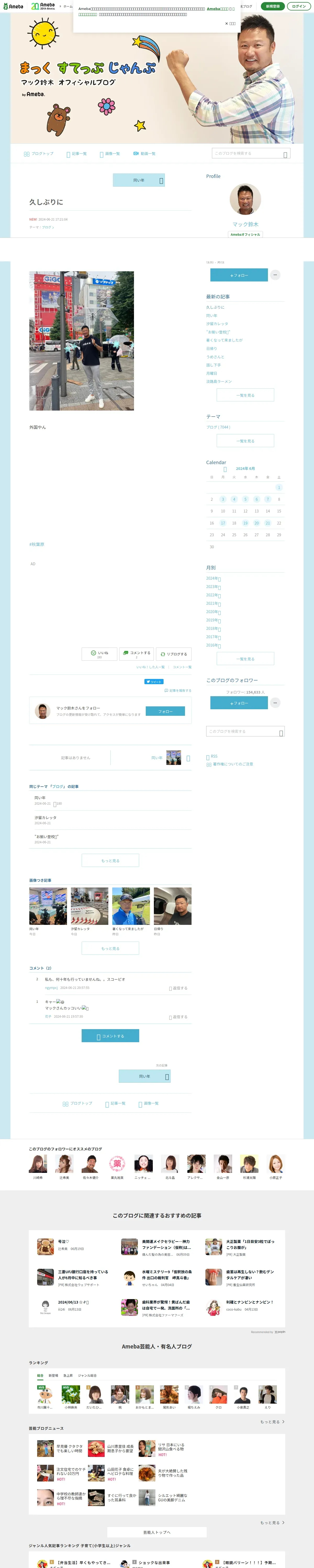Select 総合 ranking tab
Screen dimensions: 314x1568
click(40, 1376)
